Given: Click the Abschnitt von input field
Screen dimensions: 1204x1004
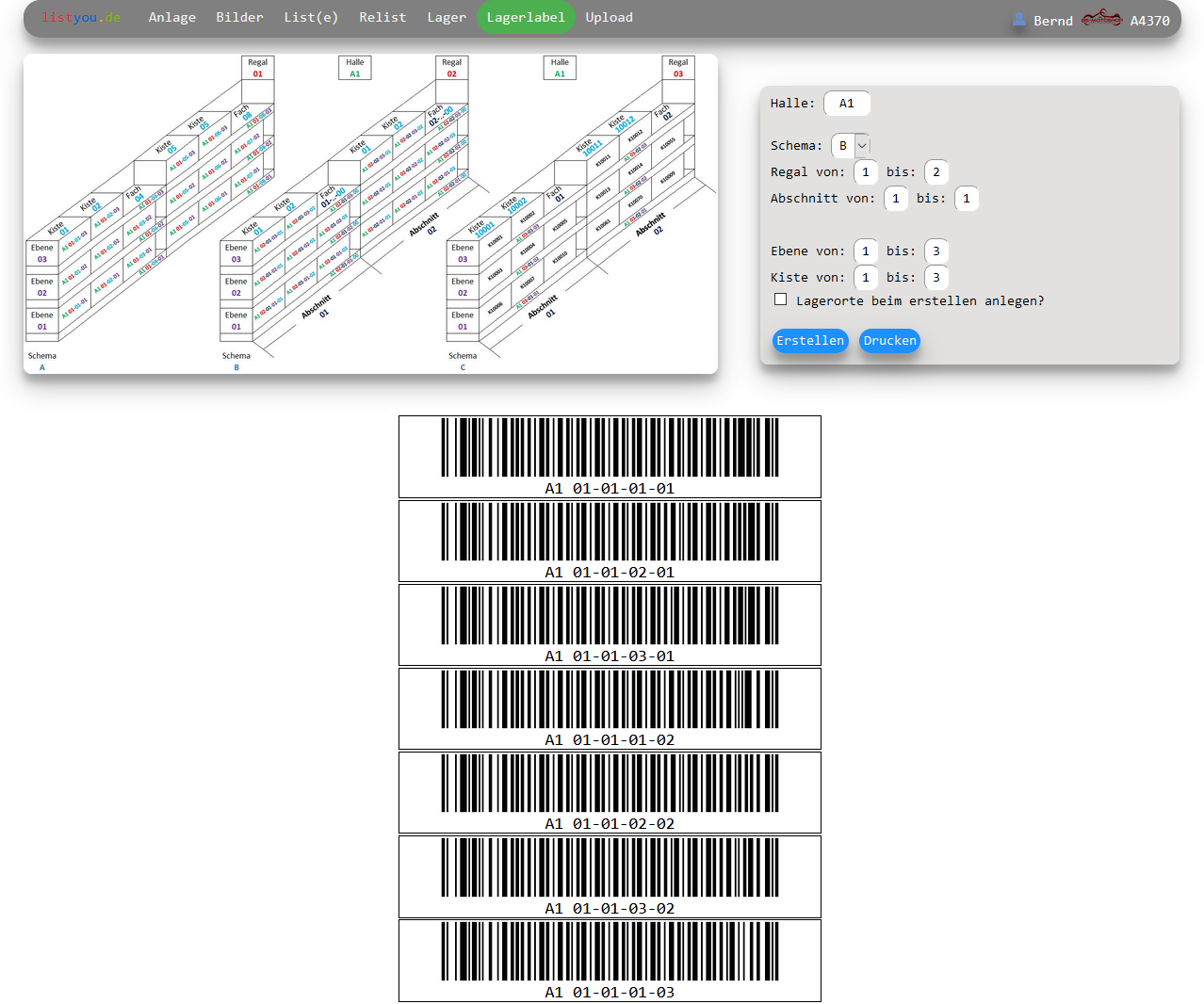Looking at the screenshot, I should (896, 199).
